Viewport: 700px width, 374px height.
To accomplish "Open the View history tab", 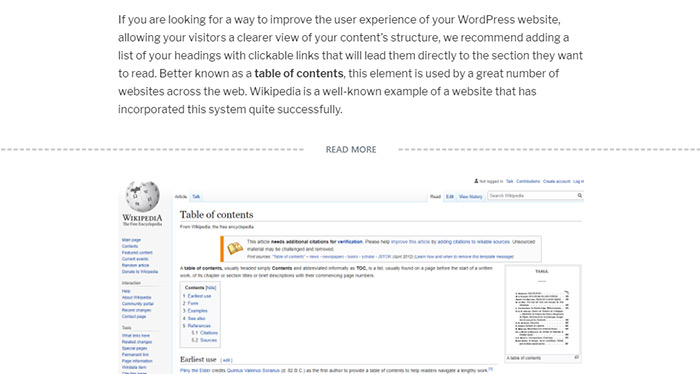I will click(471, 196).
